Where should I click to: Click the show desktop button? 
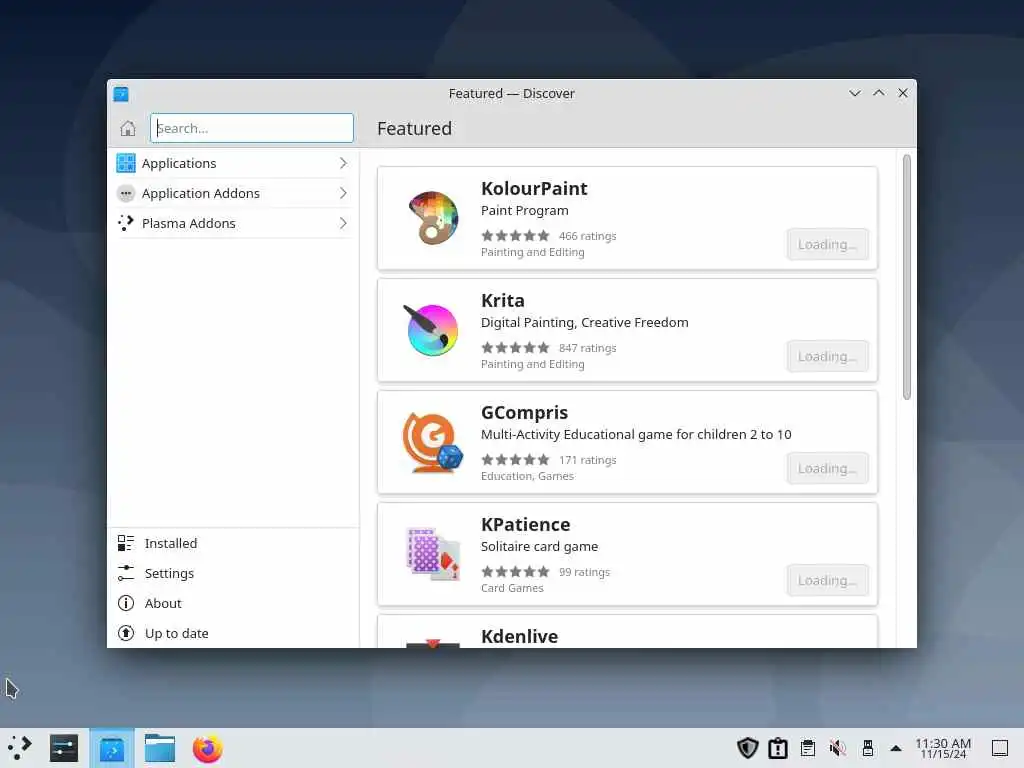1000,748
